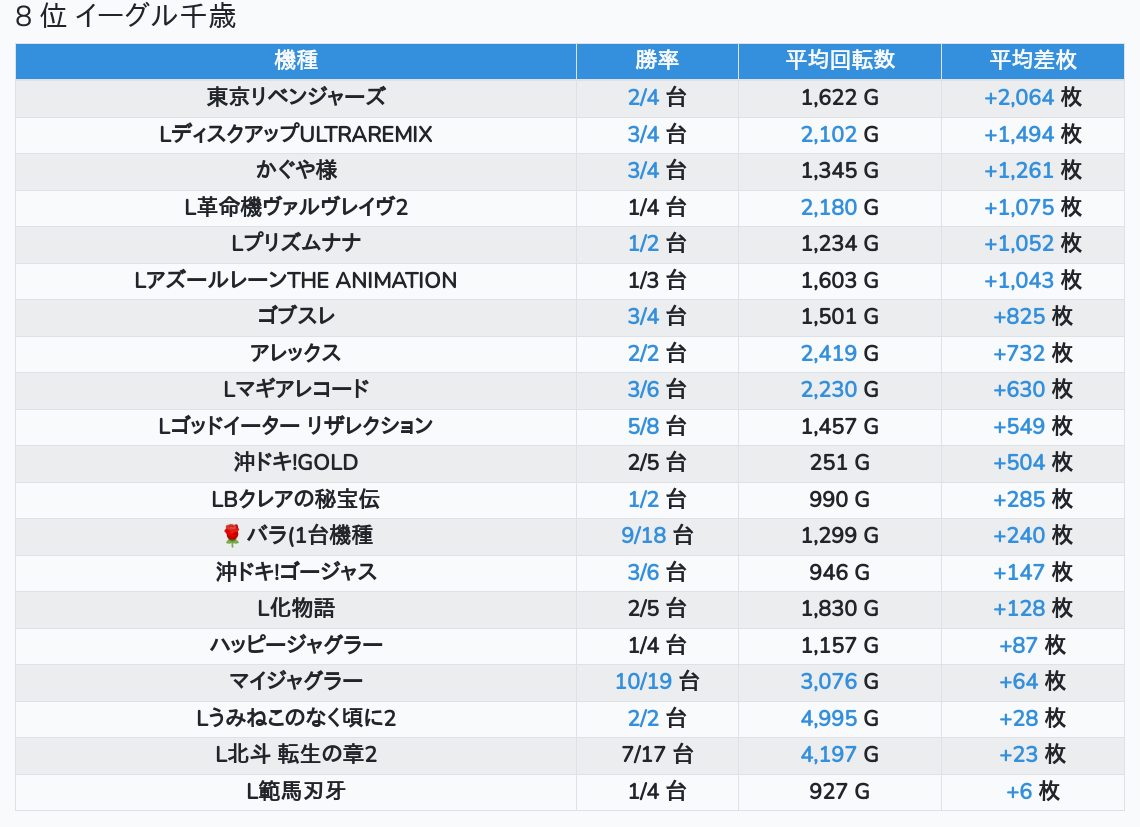Select LディスクアップULTRAREMIX row name
The height and width of the screenshot is (827, 1140).
click(296, 134)
